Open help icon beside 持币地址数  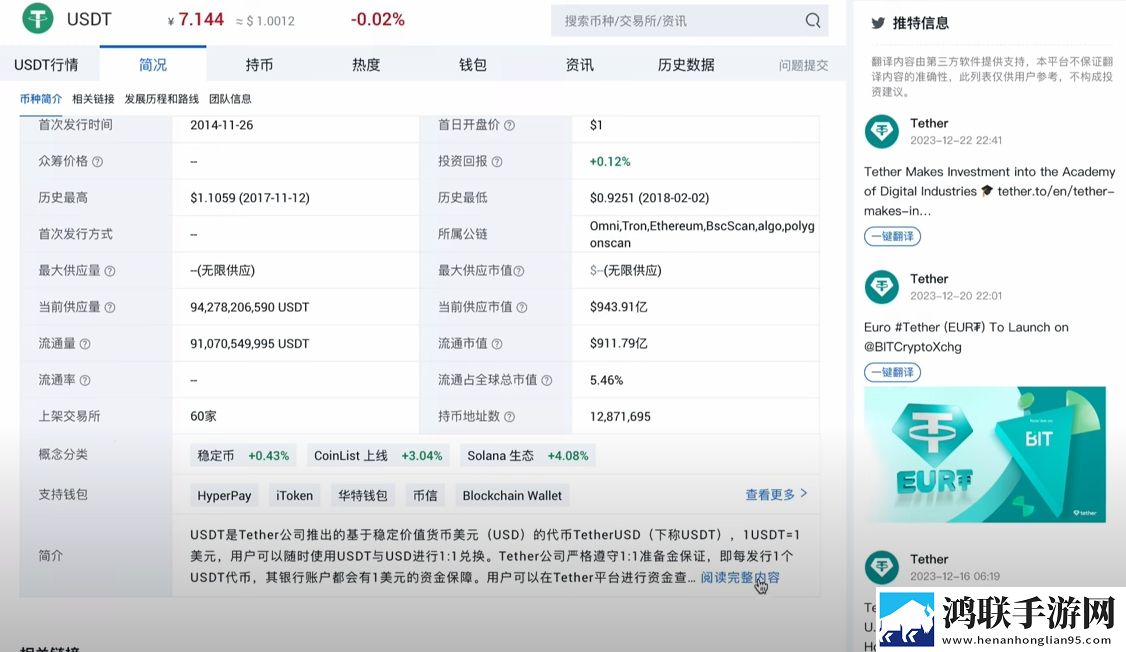click(509, 416)
